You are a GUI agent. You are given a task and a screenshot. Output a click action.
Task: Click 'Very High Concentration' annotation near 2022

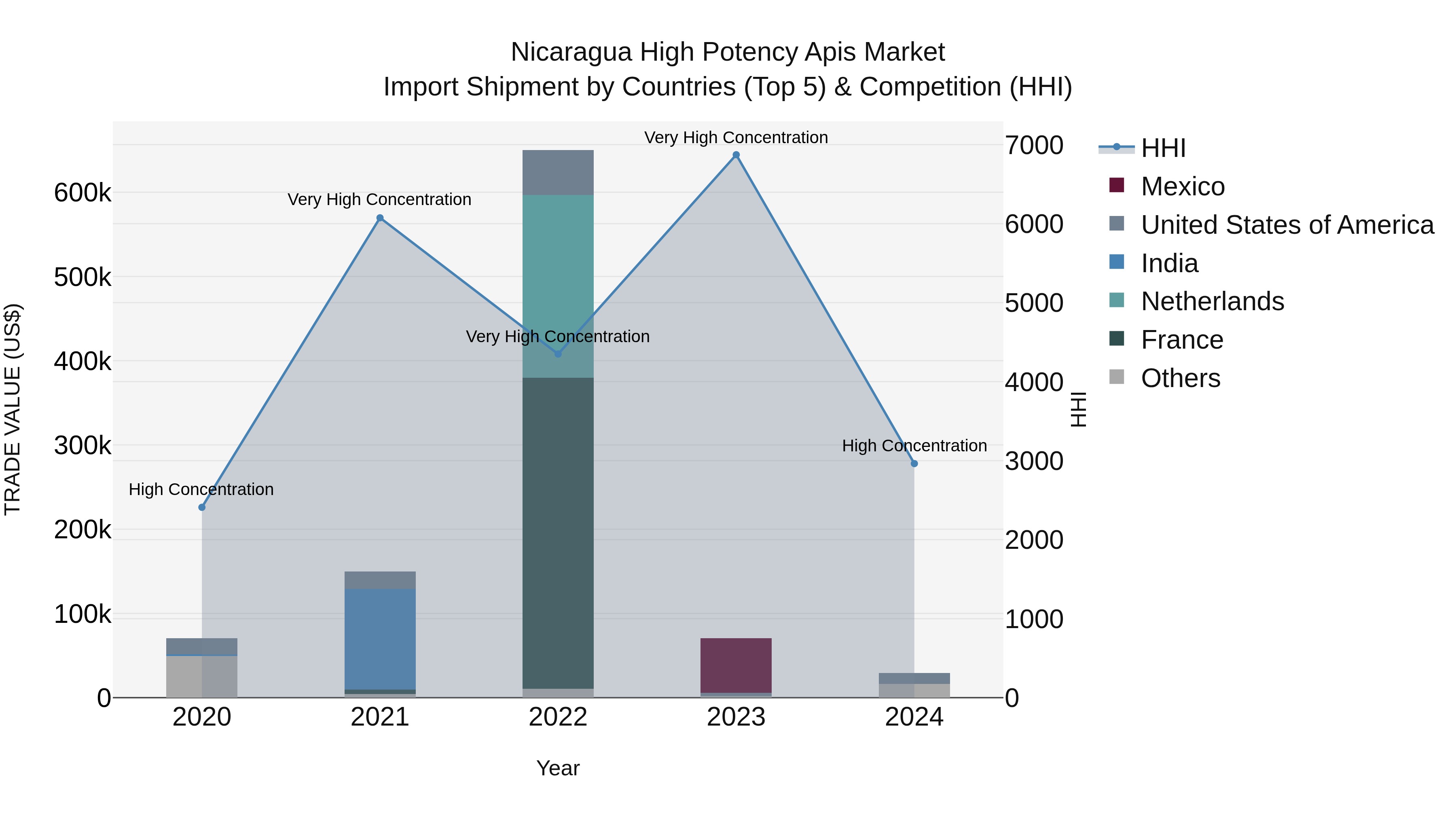point(558,336)
